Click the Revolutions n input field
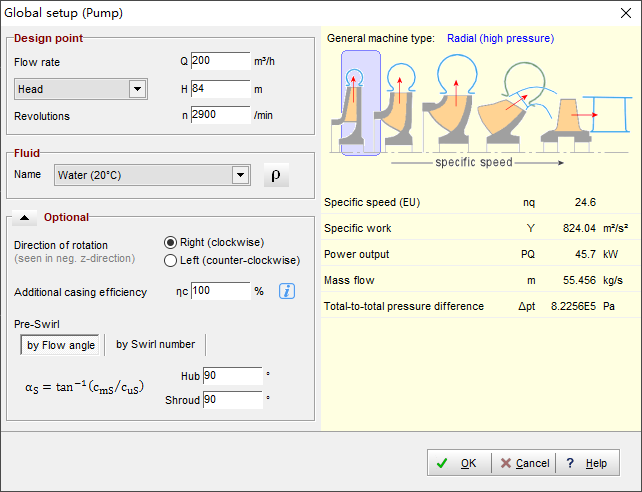This screenshot has height=492, width=642. tap(220, 115)
